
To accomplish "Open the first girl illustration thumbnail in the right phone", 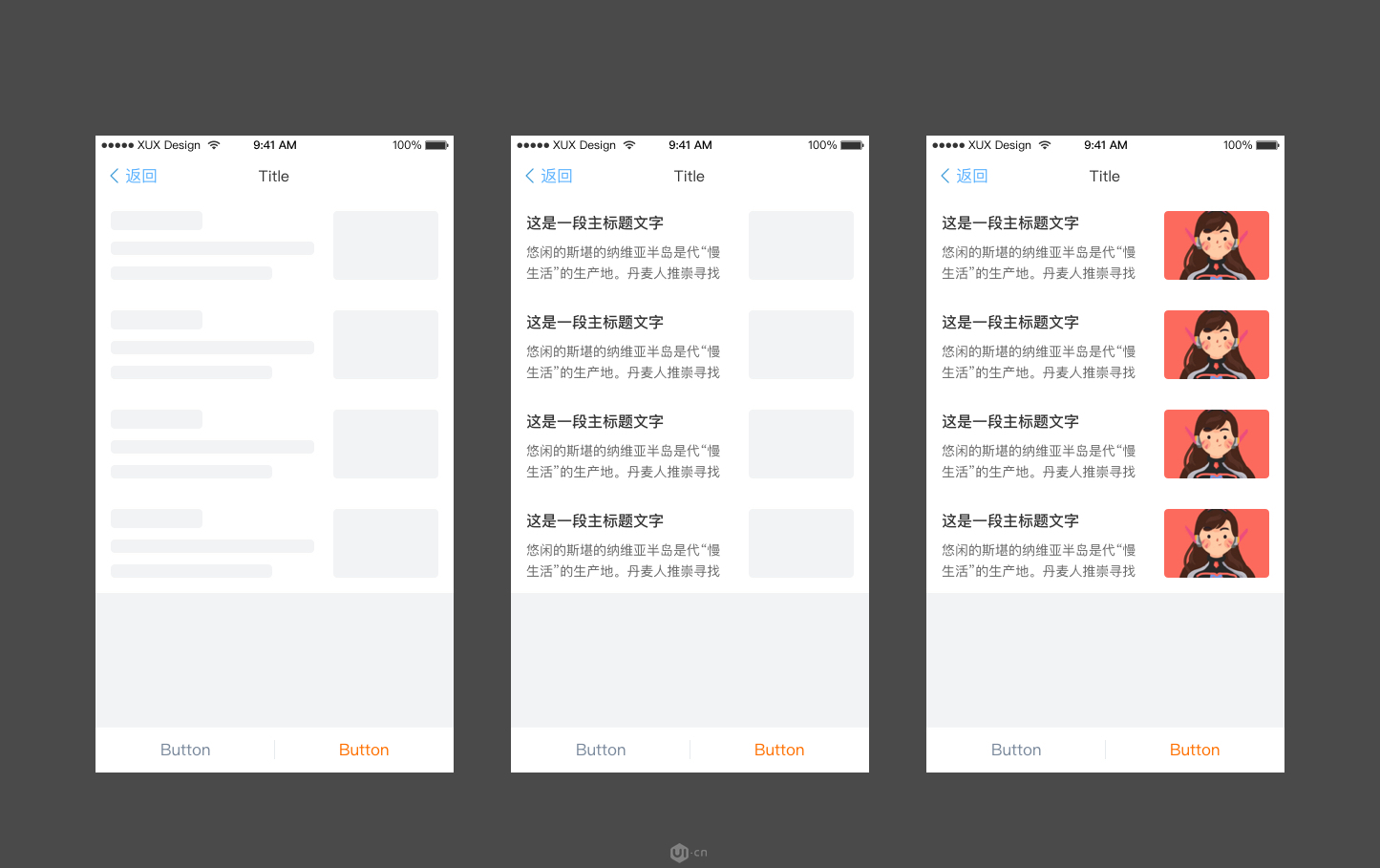I will coord(1217,245).
